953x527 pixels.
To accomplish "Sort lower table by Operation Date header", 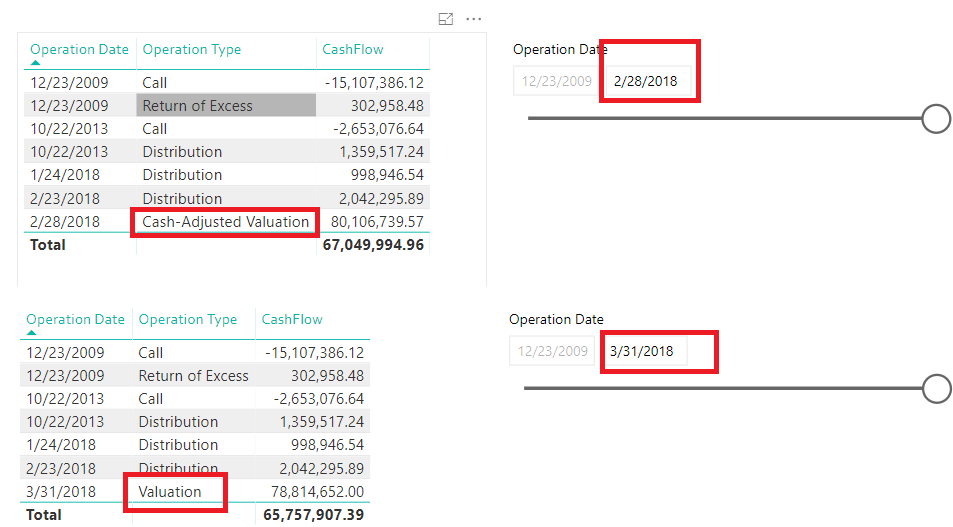I will coord(75,319).
